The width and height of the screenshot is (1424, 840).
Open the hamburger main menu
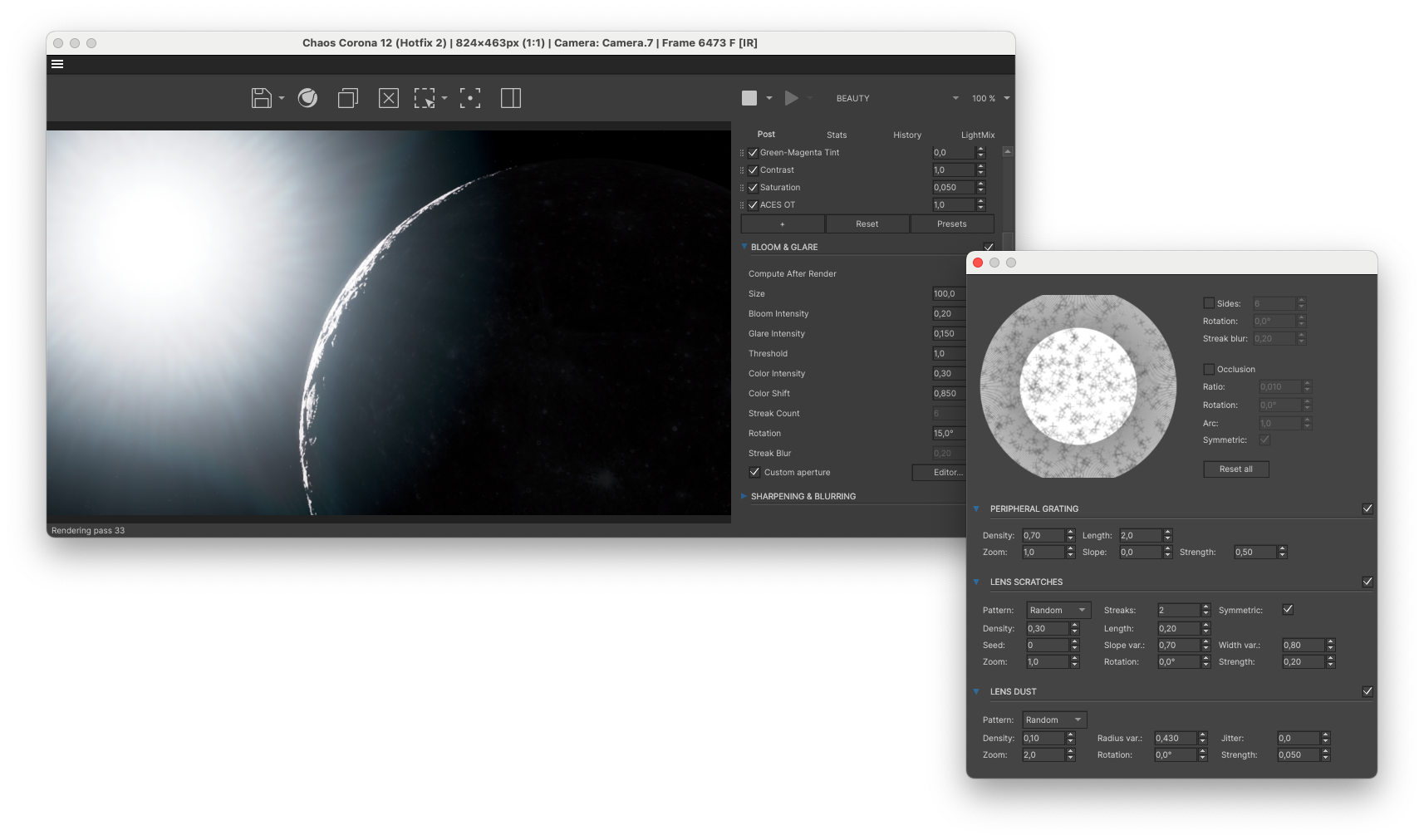tap(57, 64)
